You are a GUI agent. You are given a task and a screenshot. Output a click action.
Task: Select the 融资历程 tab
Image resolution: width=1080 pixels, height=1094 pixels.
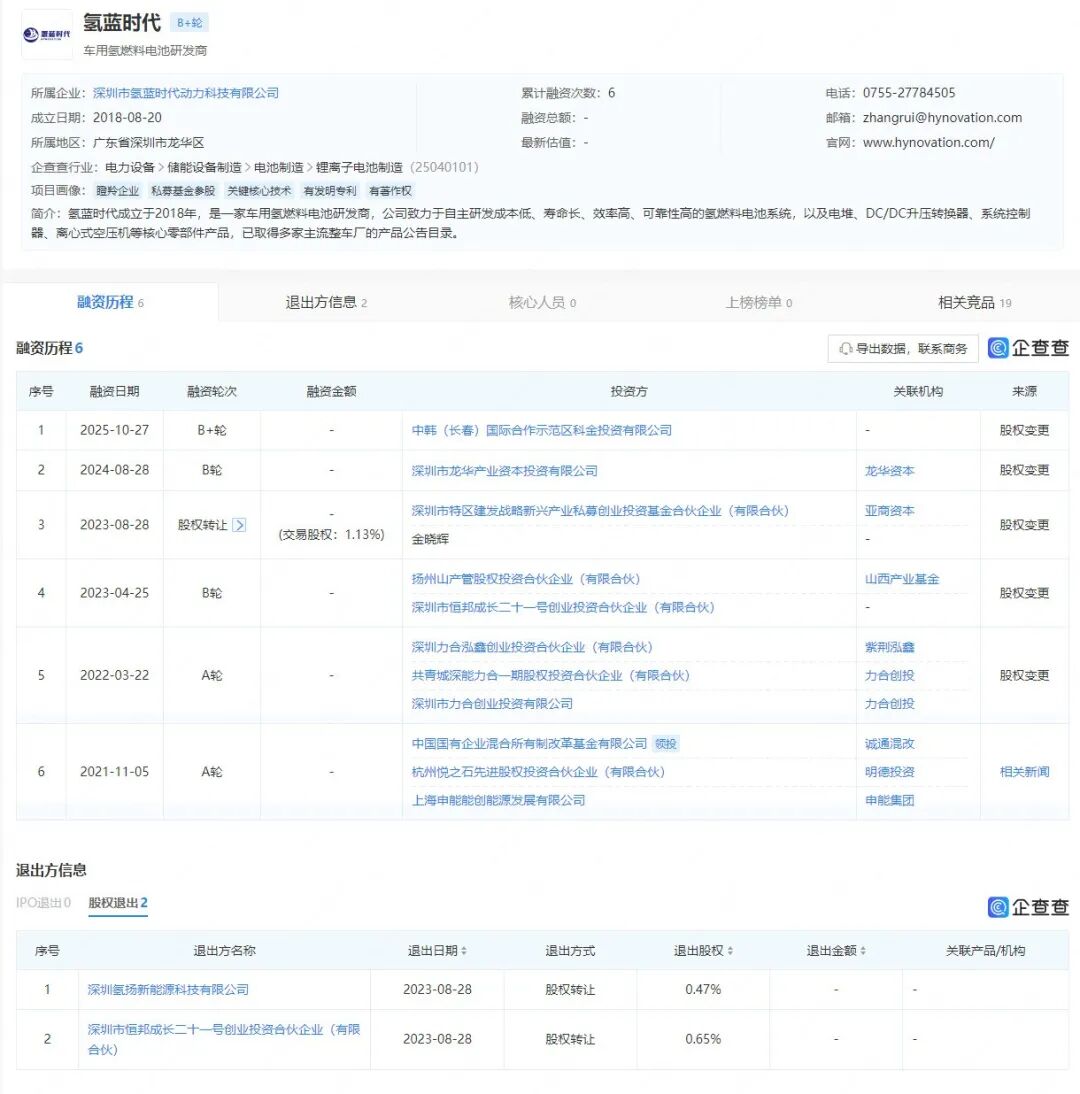coord(110,302)
